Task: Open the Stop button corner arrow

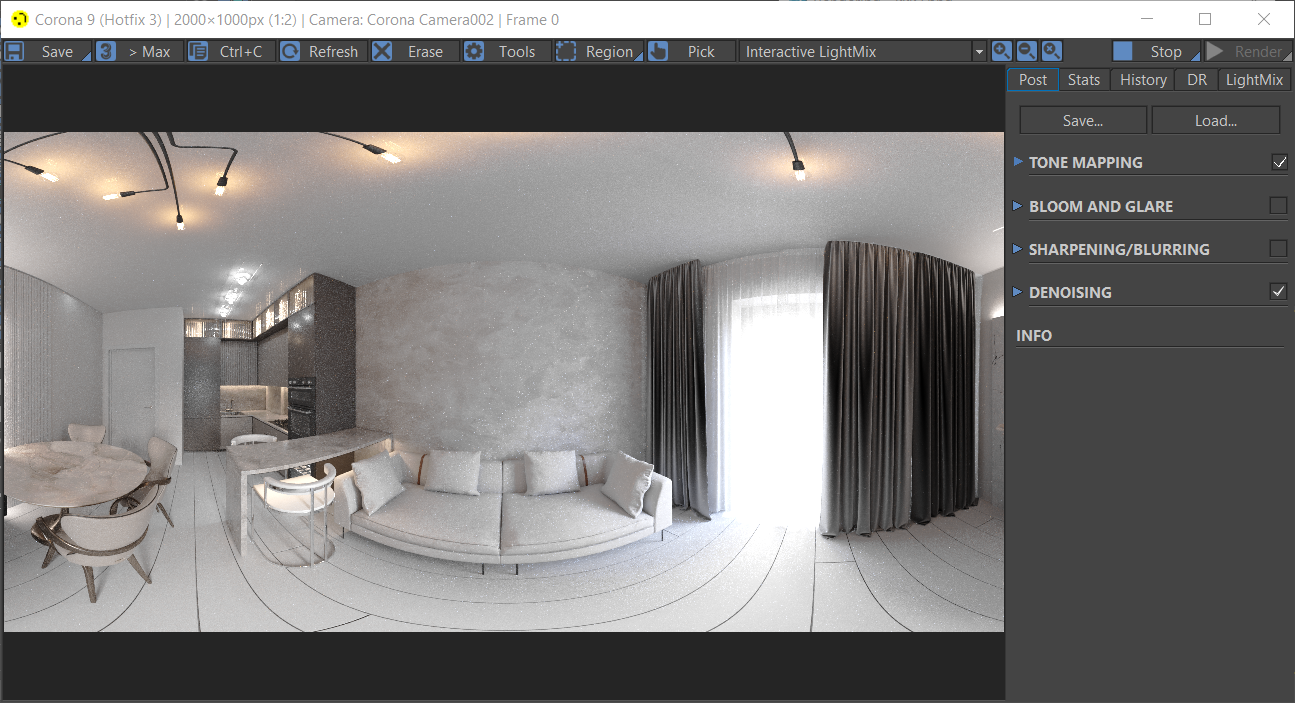Action: tap(1196, 58)
